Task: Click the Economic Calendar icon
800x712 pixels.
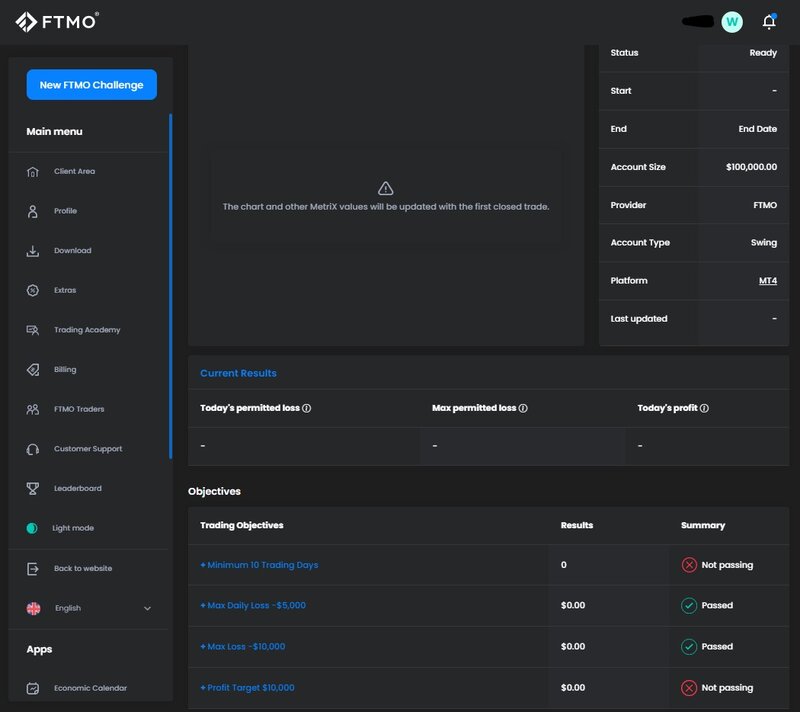Action: pos(33,688)
